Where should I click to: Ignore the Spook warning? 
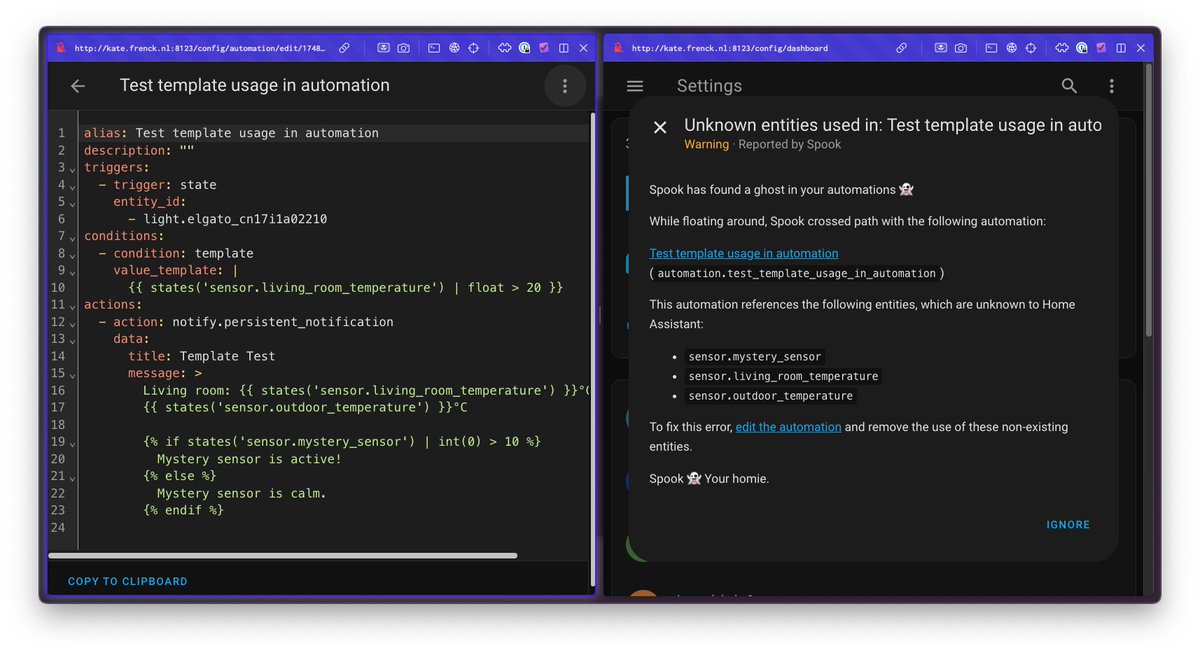[1068, 525]
